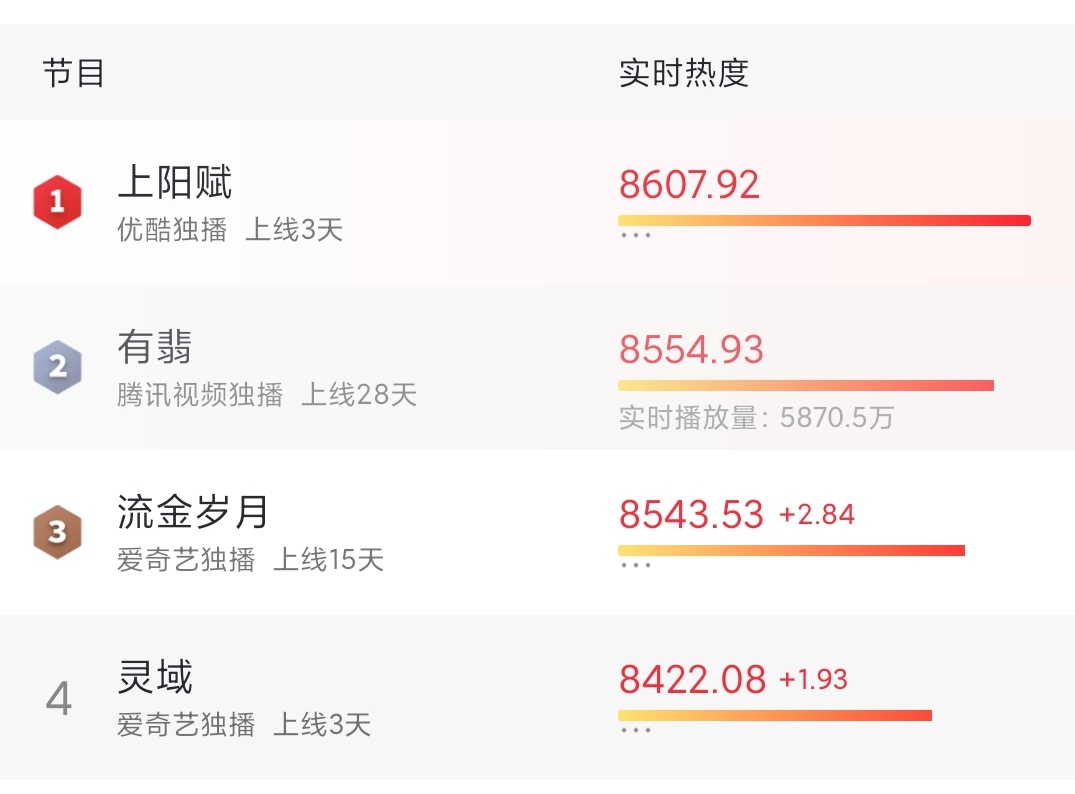Image resolution: width=1075 pixels, height=794 pixels.
Task: Open the 上阳赋 show title
Action: tap(175, 182)
